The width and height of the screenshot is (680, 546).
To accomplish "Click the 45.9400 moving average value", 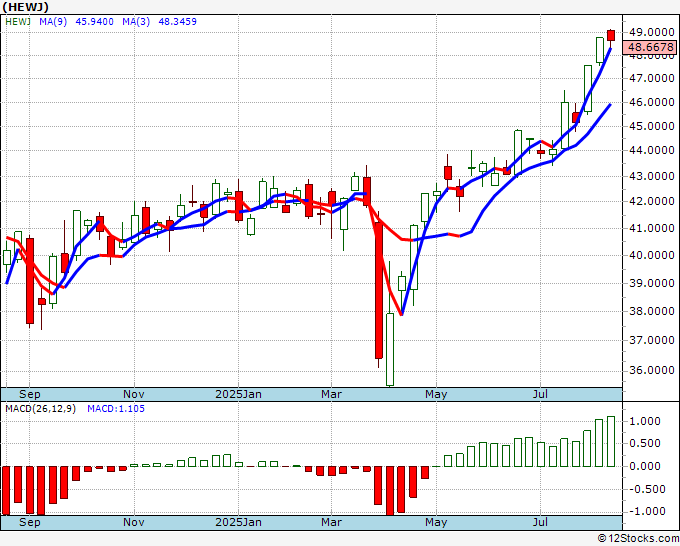I will point(95,22).
